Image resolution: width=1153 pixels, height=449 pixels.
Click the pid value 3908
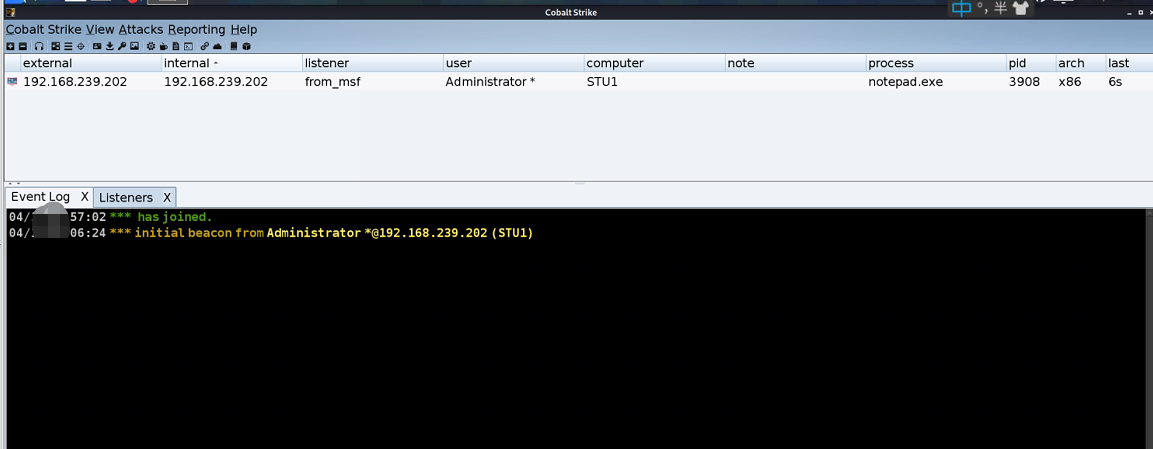click(x=1024, y=82)
